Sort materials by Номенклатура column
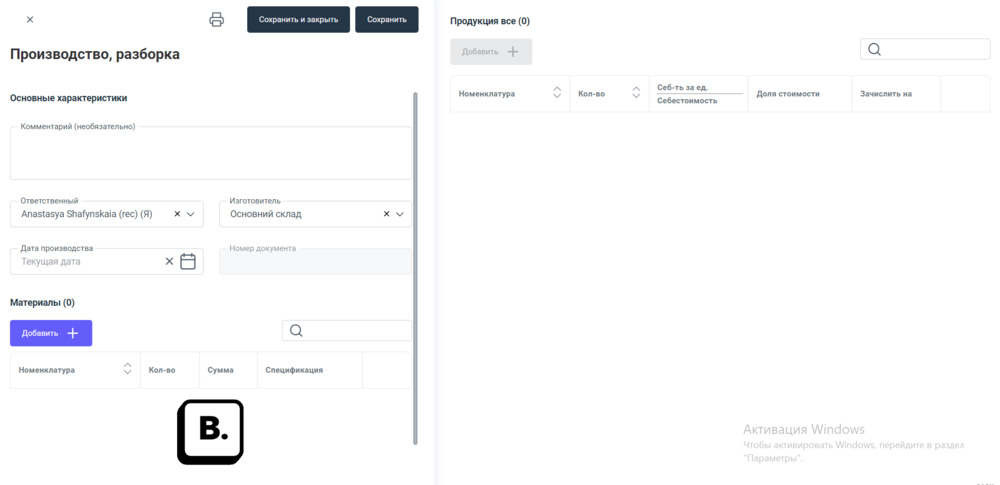The image size is (1000, 485). pyautogui.click(x=127, y=370)
